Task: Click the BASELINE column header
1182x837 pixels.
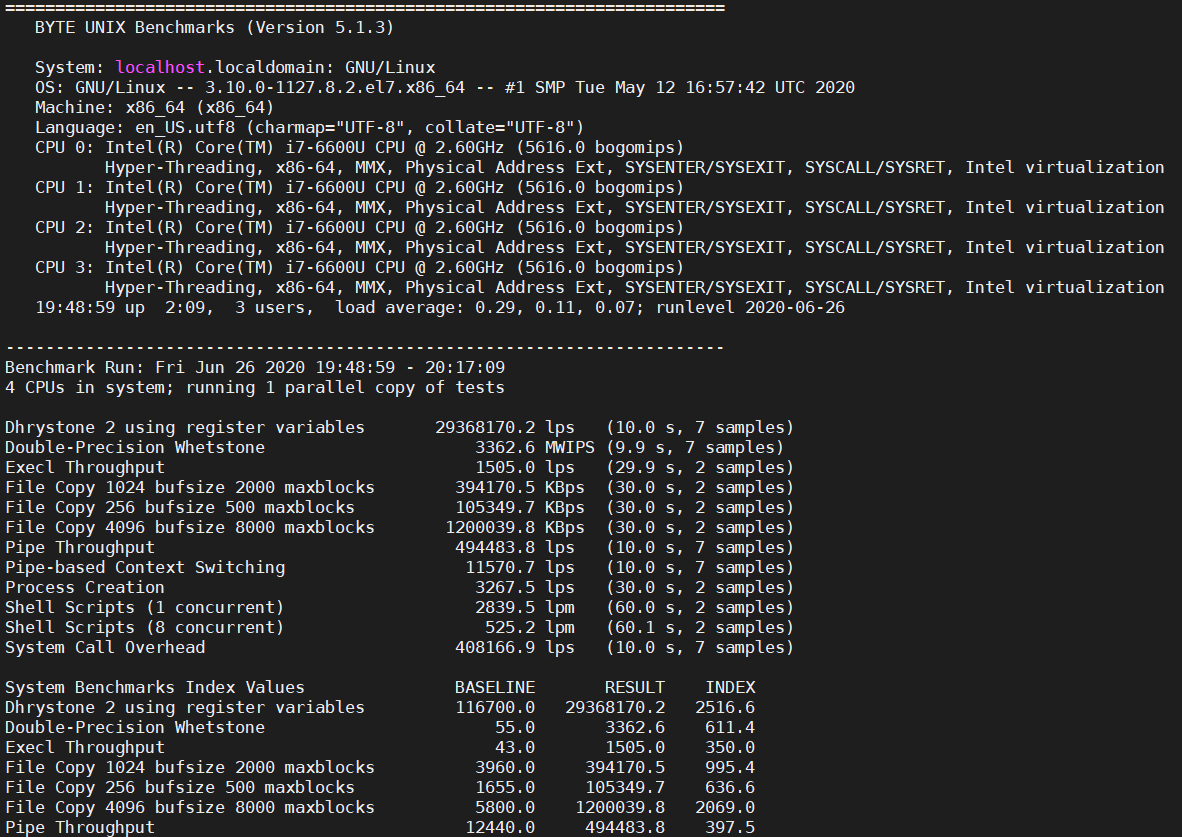Action: (x=494, y=687)
